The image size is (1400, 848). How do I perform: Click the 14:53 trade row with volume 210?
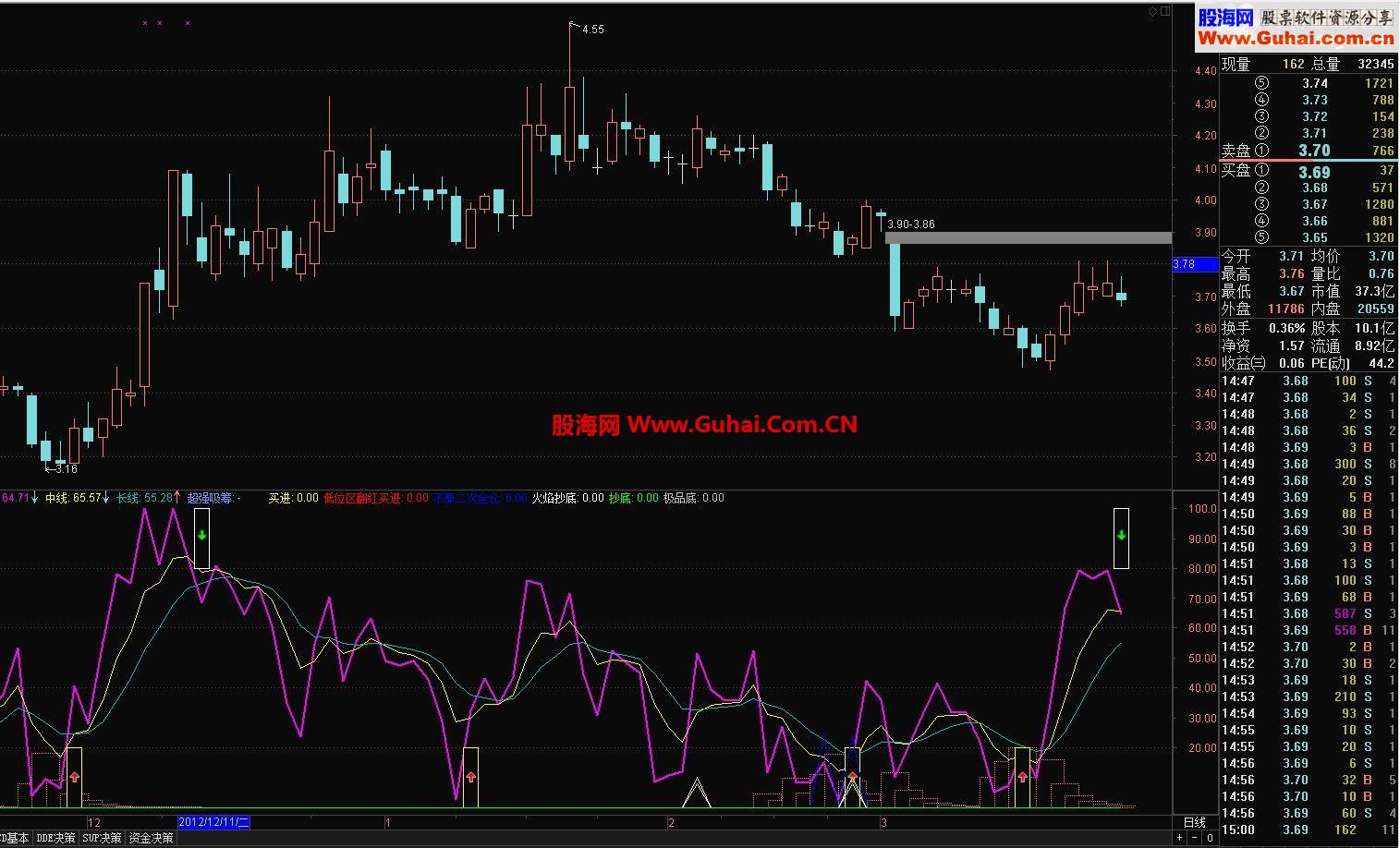coord(1309,697)
